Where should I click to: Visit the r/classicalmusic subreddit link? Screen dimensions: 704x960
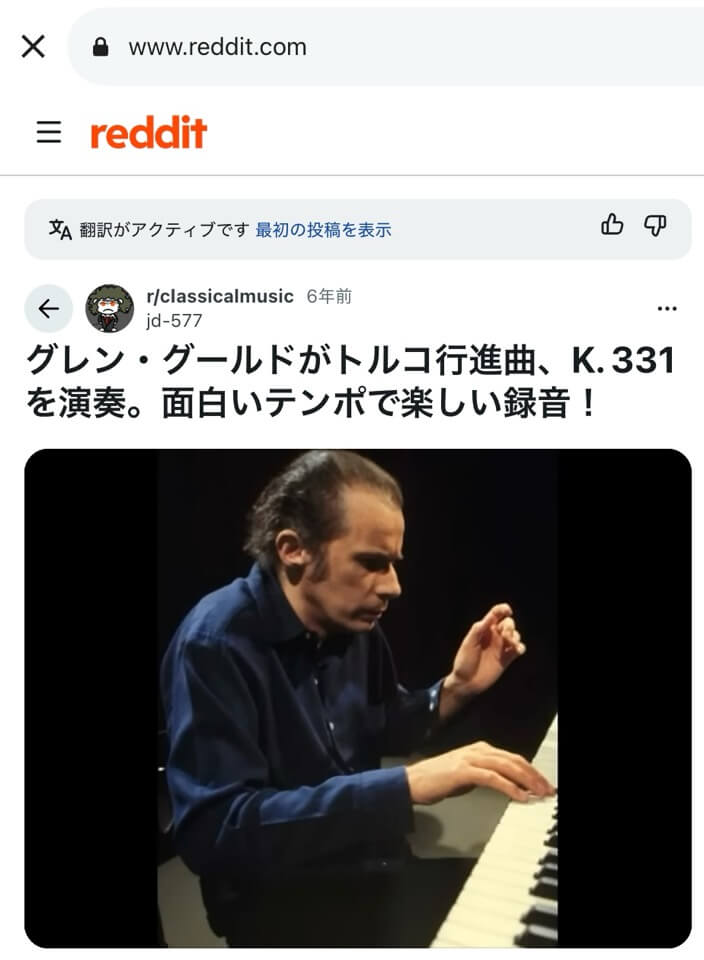point(220,296)
